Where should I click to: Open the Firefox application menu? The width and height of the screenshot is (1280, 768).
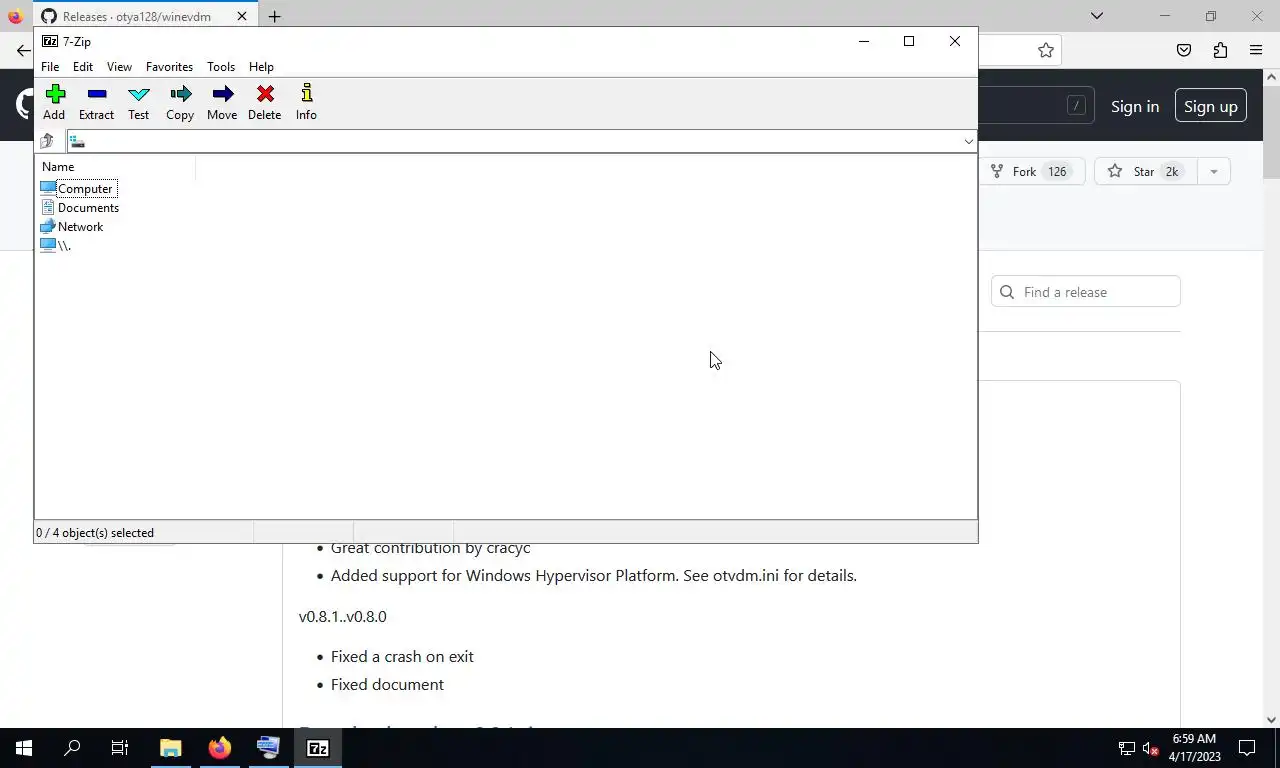1256,50
